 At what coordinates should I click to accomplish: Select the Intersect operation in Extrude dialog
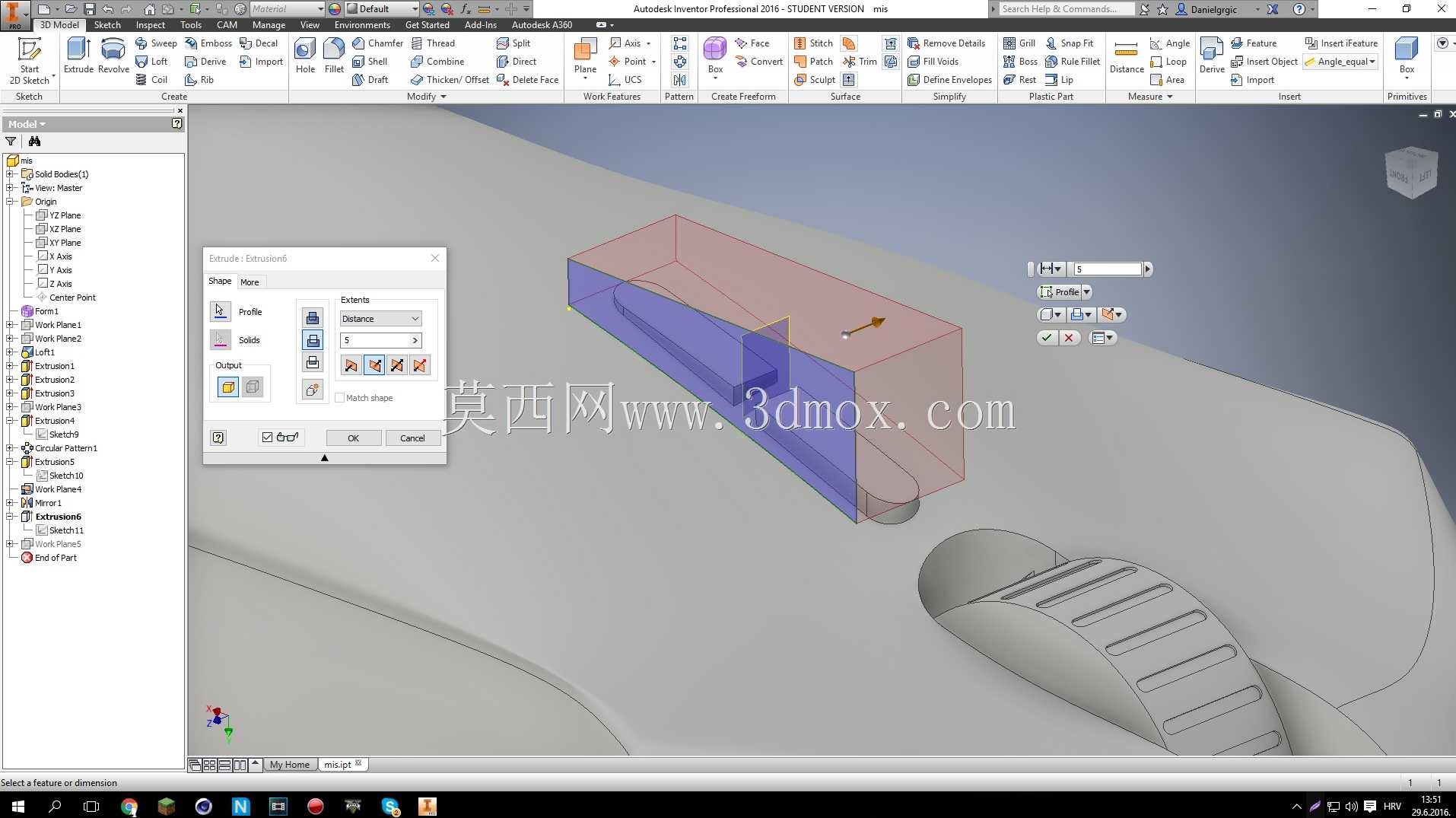tap(313, 362)
